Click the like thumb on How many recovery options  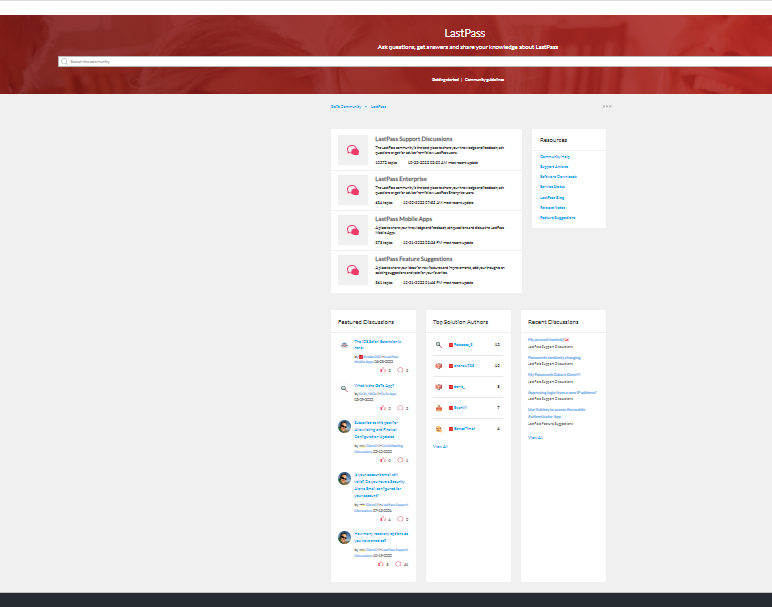[x=381, y=564]
